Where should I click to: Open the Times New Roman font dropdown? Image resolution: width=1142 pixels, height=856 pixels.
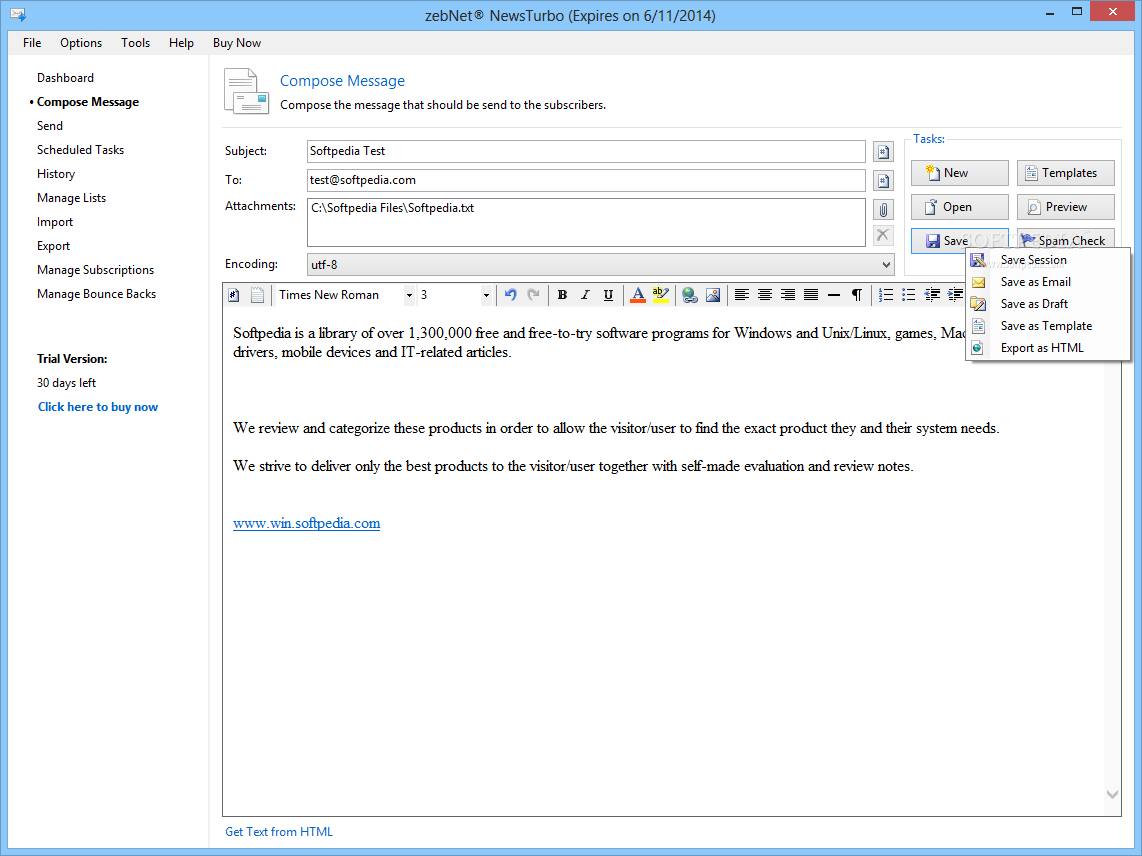pyautogui.click(x=409, y=295)
